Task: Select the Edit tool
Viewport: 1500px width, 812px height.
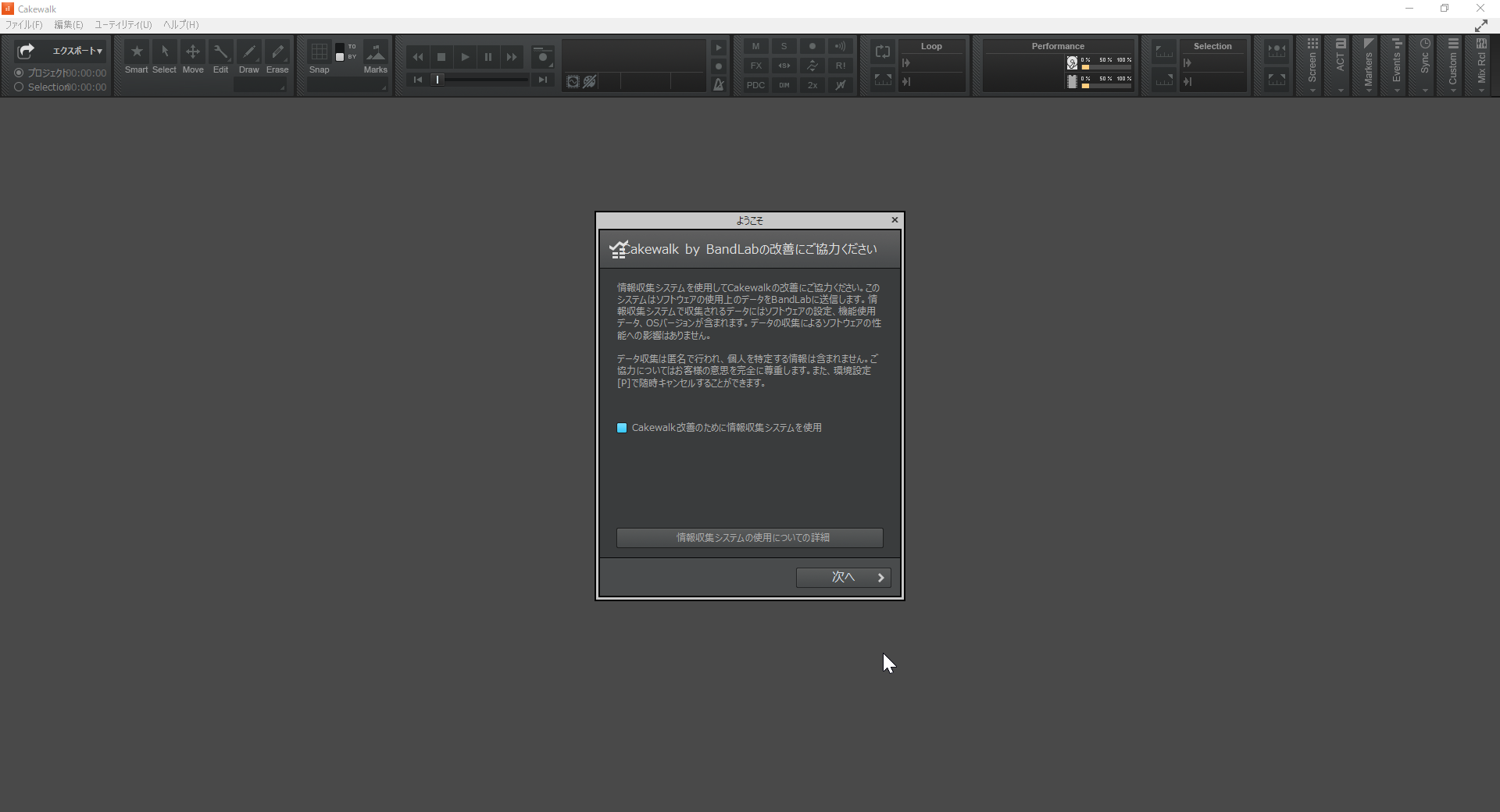Action: pyautogui.click(x=221, y=52)
